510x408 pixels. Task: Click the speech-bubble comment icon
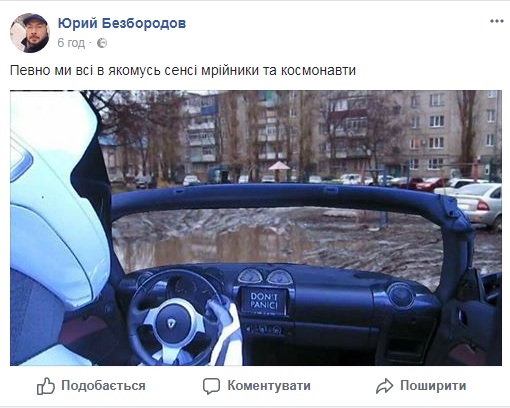pos(211,386)
